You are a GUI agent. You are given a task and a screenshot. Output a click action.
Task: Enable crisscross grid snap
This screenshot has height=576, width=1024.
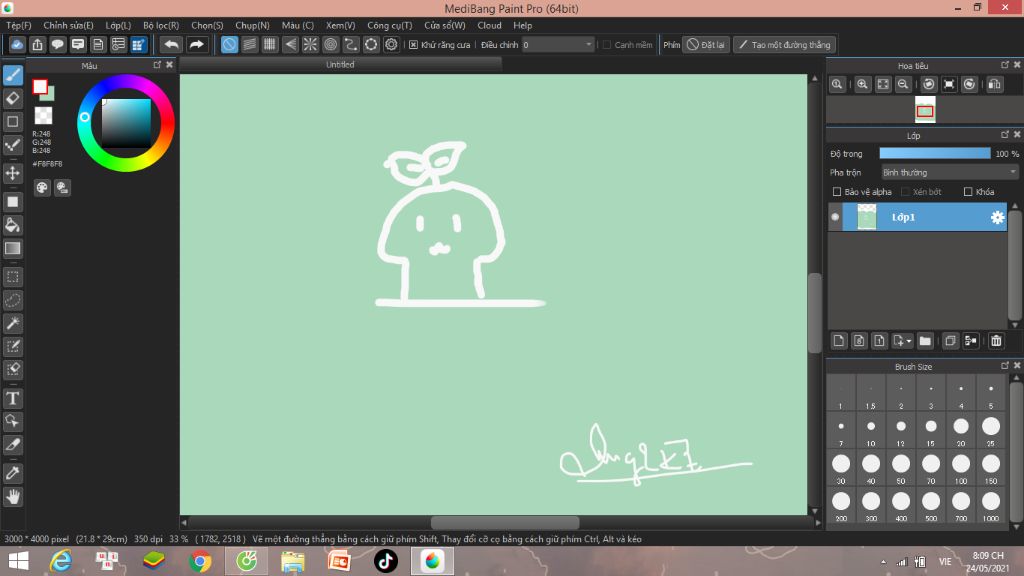coord(270,44)
